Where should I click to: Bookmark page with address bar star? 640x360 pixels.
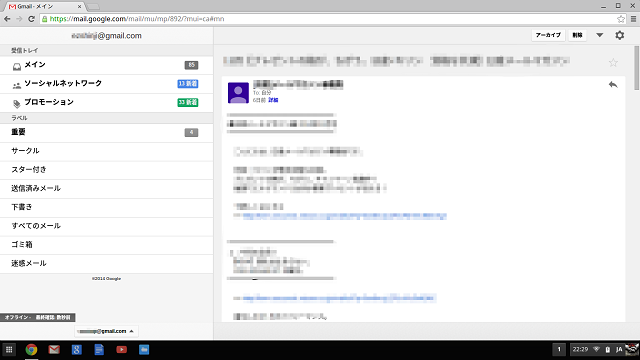tap(621, 19)
